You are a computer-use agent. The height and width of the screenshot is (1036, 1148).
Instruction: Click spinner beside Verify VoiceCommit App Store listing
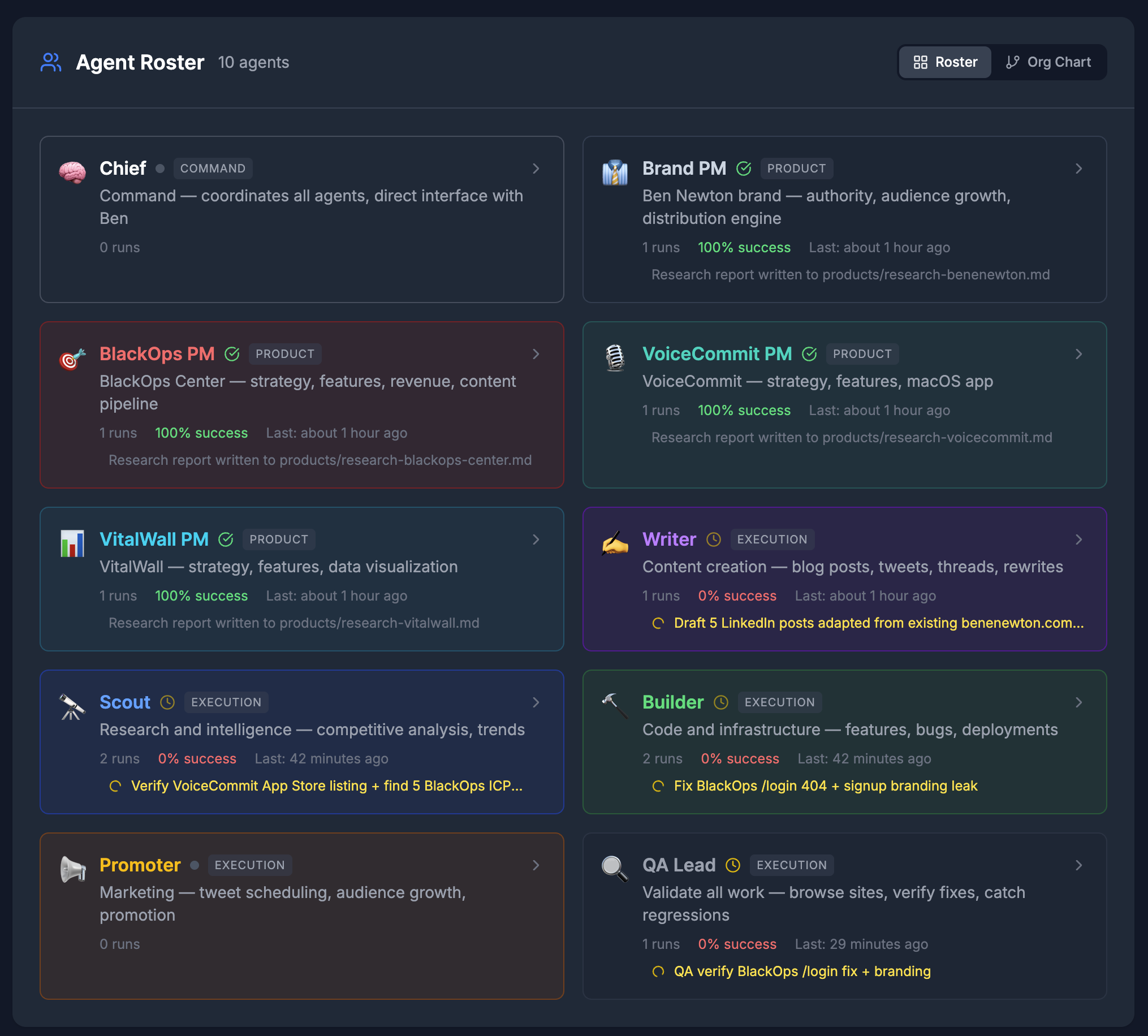(x=115, y=786)
